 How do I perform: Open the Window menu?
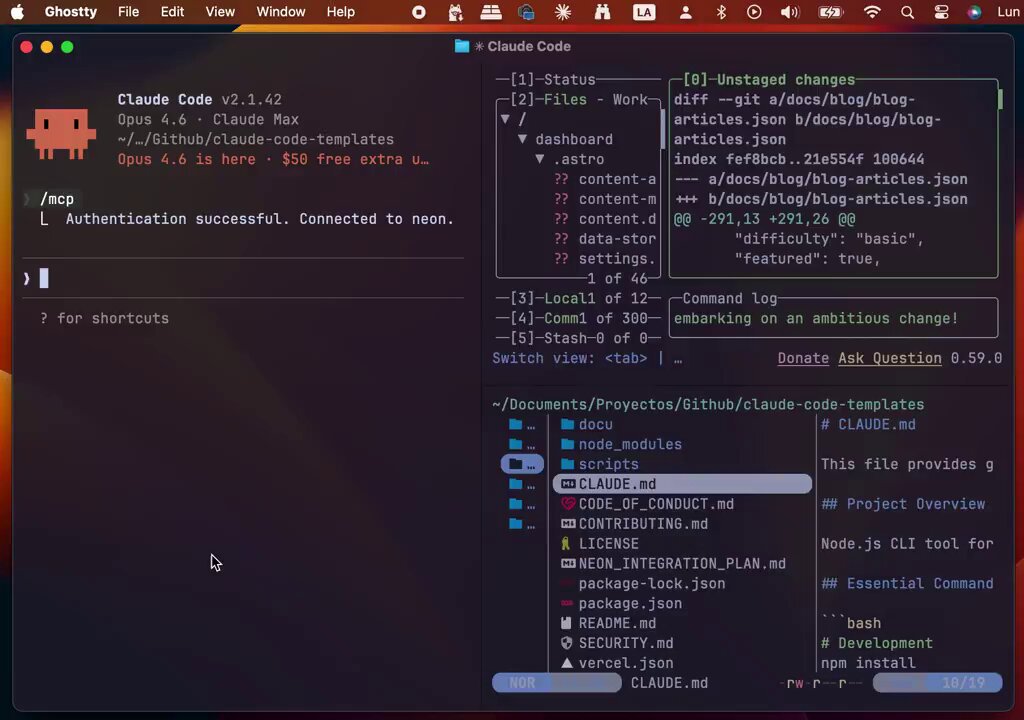[281, 12]
